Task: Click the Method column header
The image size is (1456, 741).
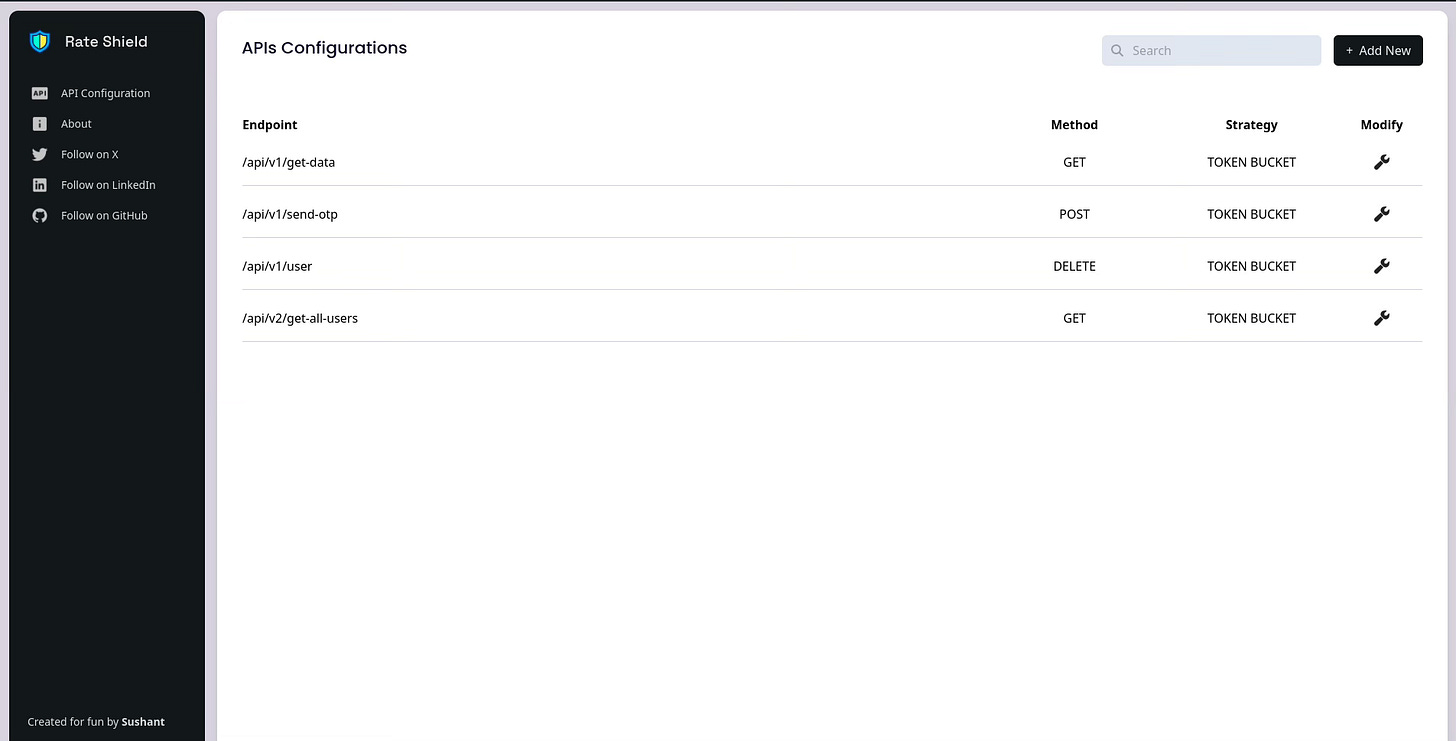Action: [x=1074, y=125]
